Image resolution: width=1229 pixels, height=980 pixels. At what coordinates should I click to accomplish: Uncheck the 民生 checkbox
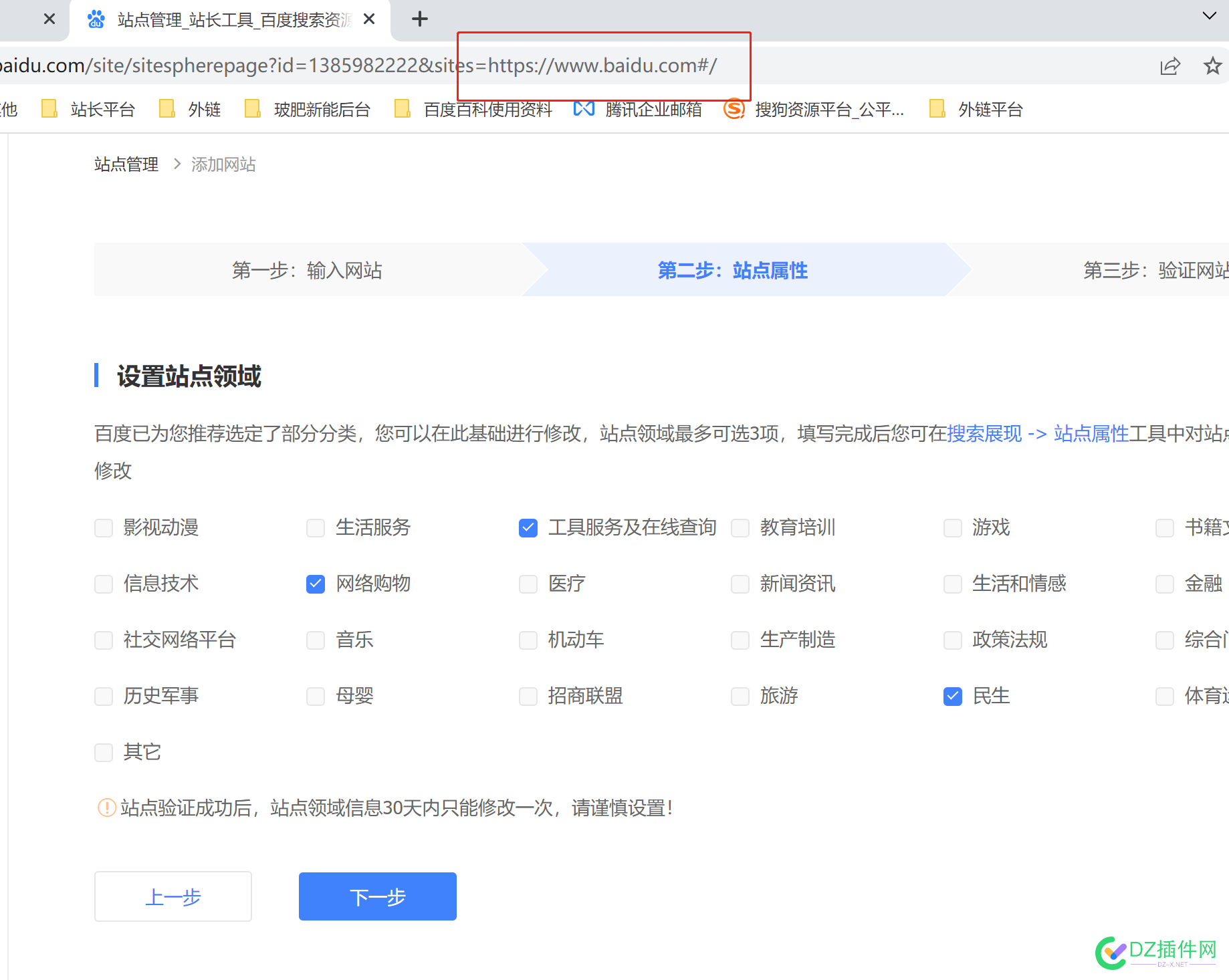tap(953, 697)
